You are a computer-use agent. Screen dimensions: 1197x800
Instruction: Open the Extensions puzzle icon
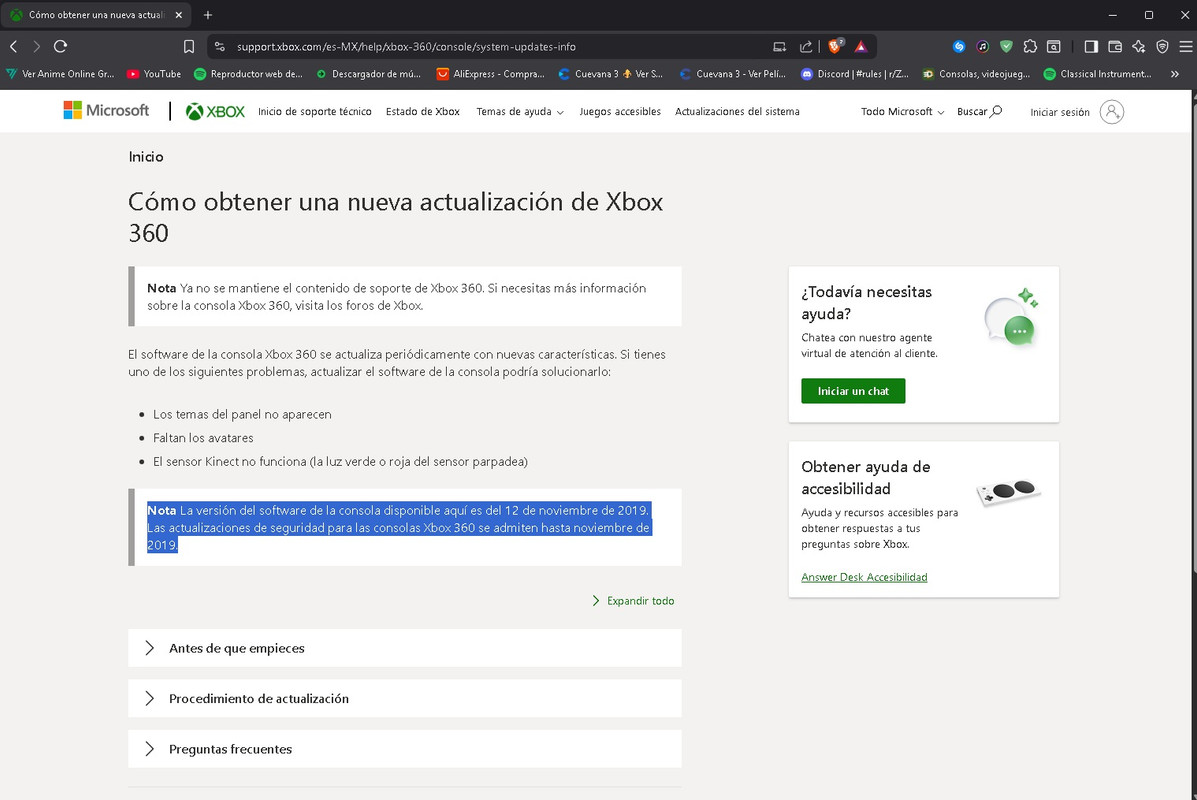[x=1030, y=47]
